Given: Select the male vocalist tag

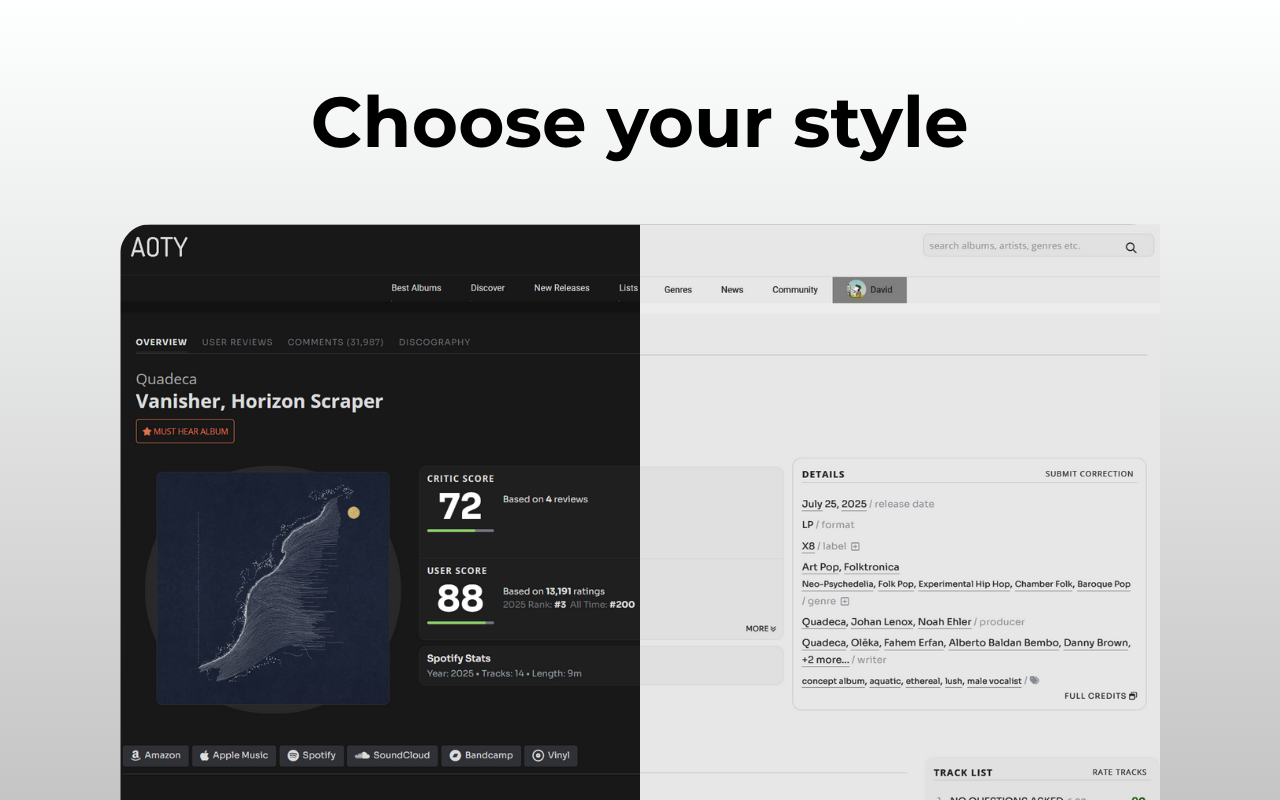Looking at the screenshot, I should (x=994, y=681).
